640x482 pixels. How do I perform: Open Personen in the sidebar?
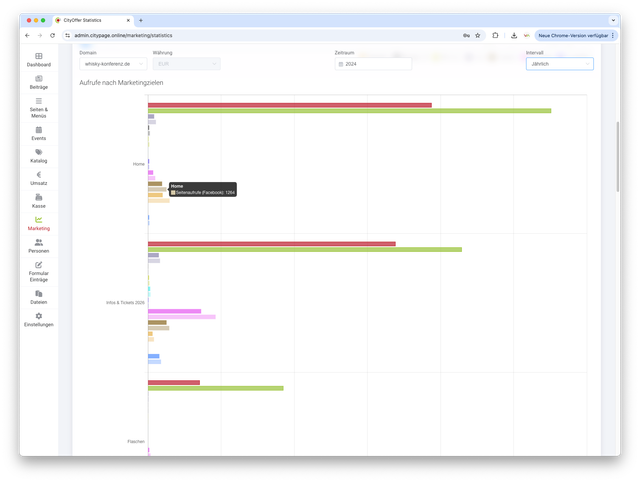[x=38, y=246]
